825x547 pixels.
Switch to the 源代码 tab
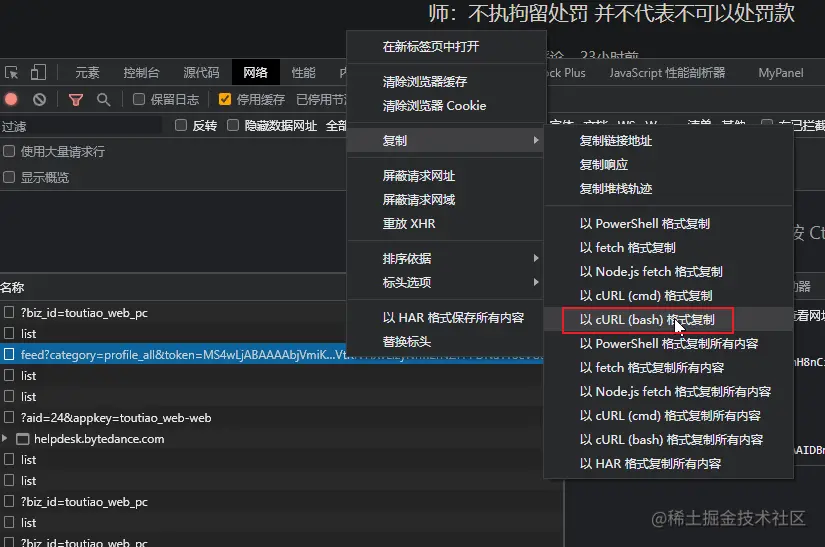tap(202, 73)
